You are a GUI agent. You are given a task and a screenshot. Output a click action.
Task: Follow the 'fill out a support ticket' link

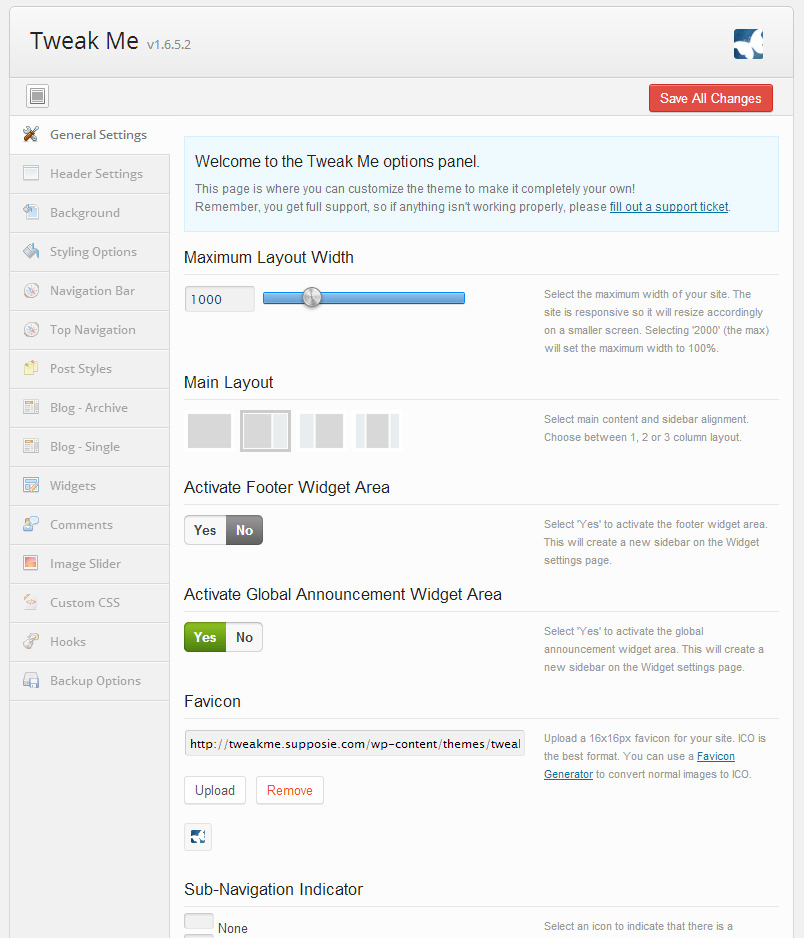point(669,207)
